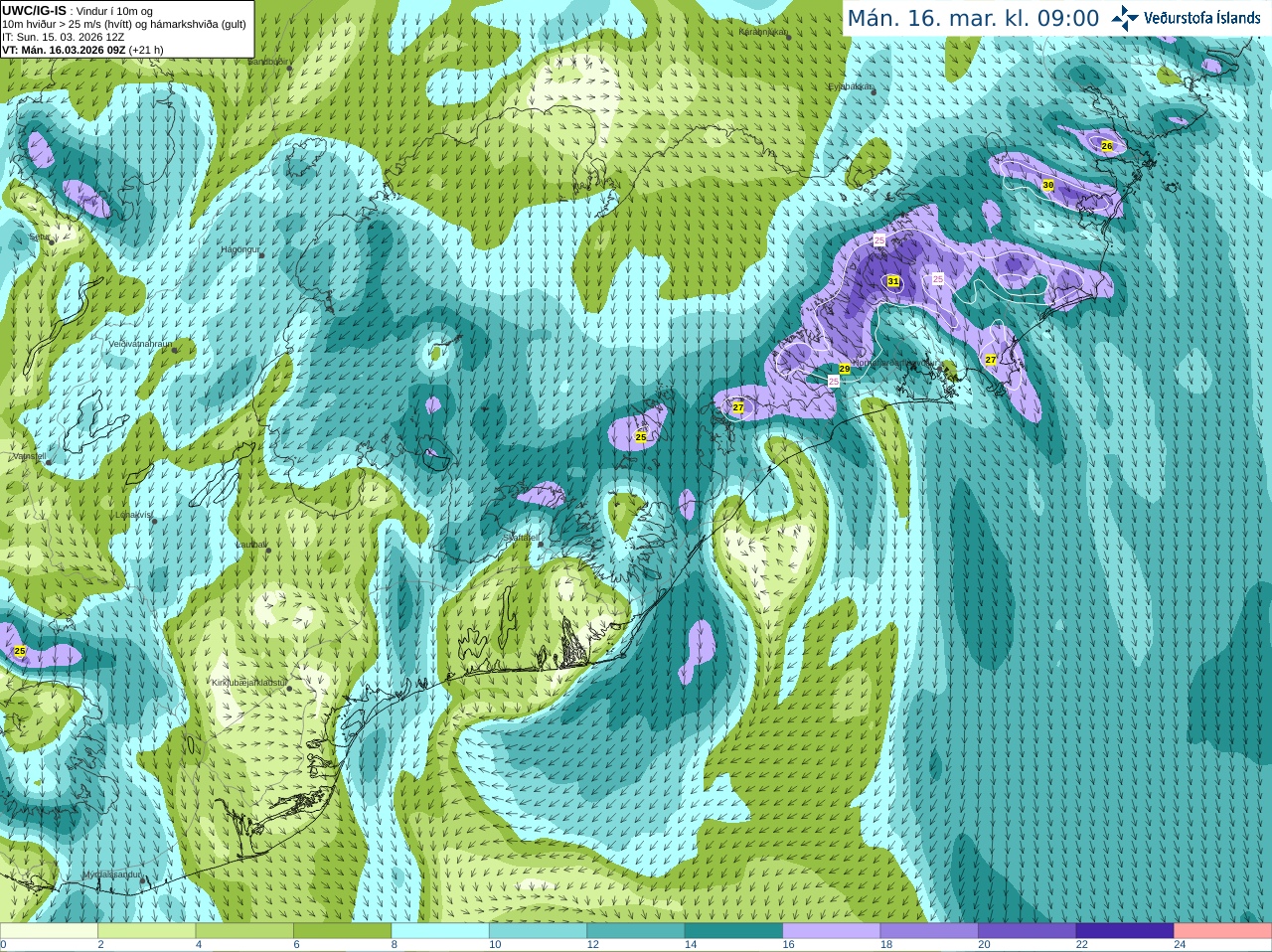The height and width of the screenshot is (952, 1272).
Task: Click the station dot next to Mýrdalssandur
Action: coord(143,879)
